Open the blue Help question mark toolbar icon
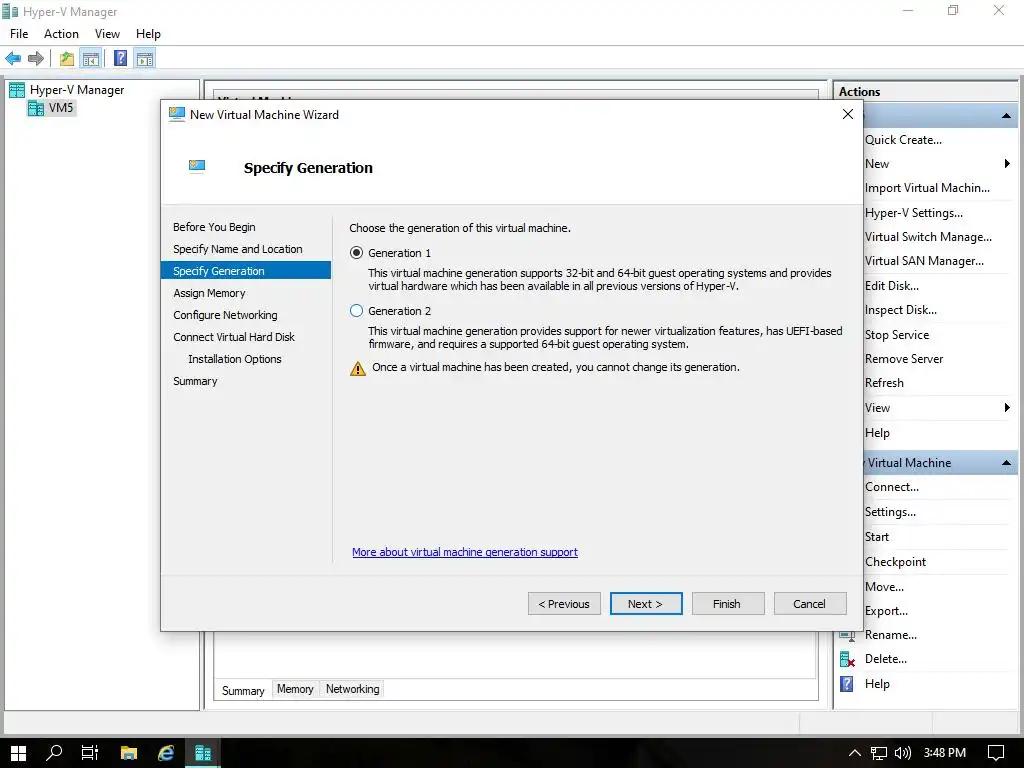 pyautogui.click(x=121, y=59)
